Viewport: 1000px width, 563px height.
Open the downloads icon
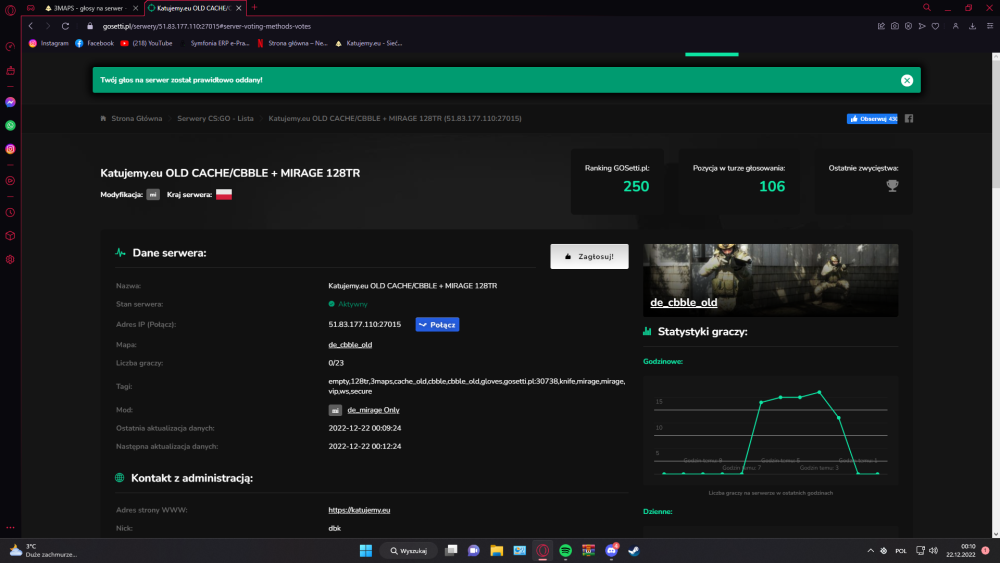click(x=973, y=26)
